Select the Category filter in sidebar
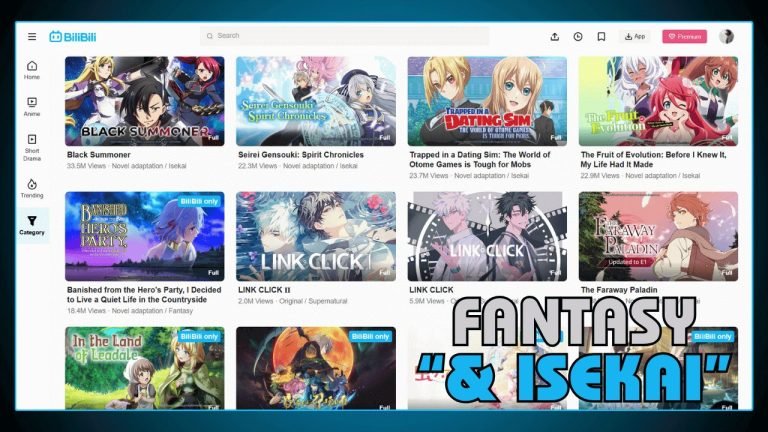The width and height of the screenshot is (768, 432). click(x=32, y=225)
